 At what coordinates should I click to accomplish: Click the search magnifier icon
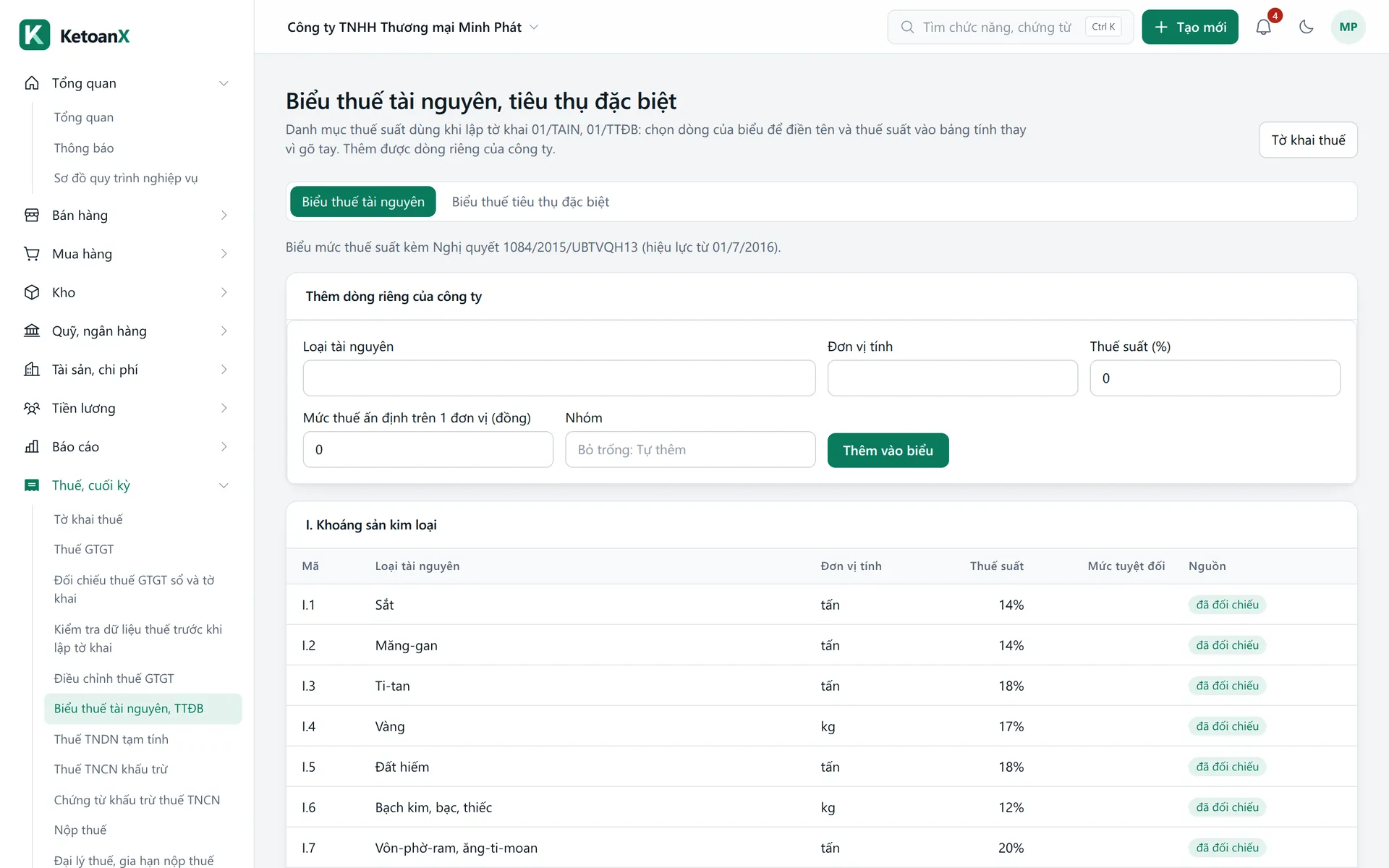(907, 27)
